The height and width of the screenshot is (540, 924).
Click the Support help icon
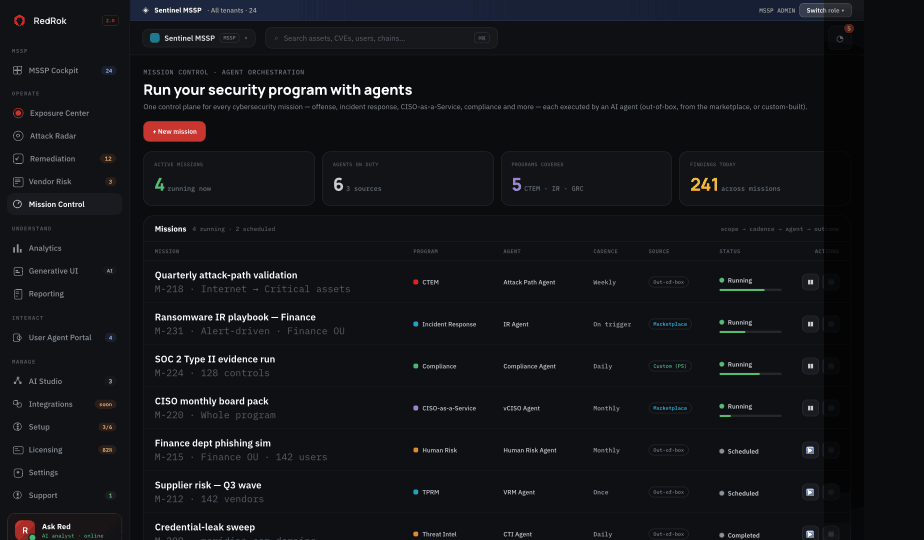[x=18, y=495]
